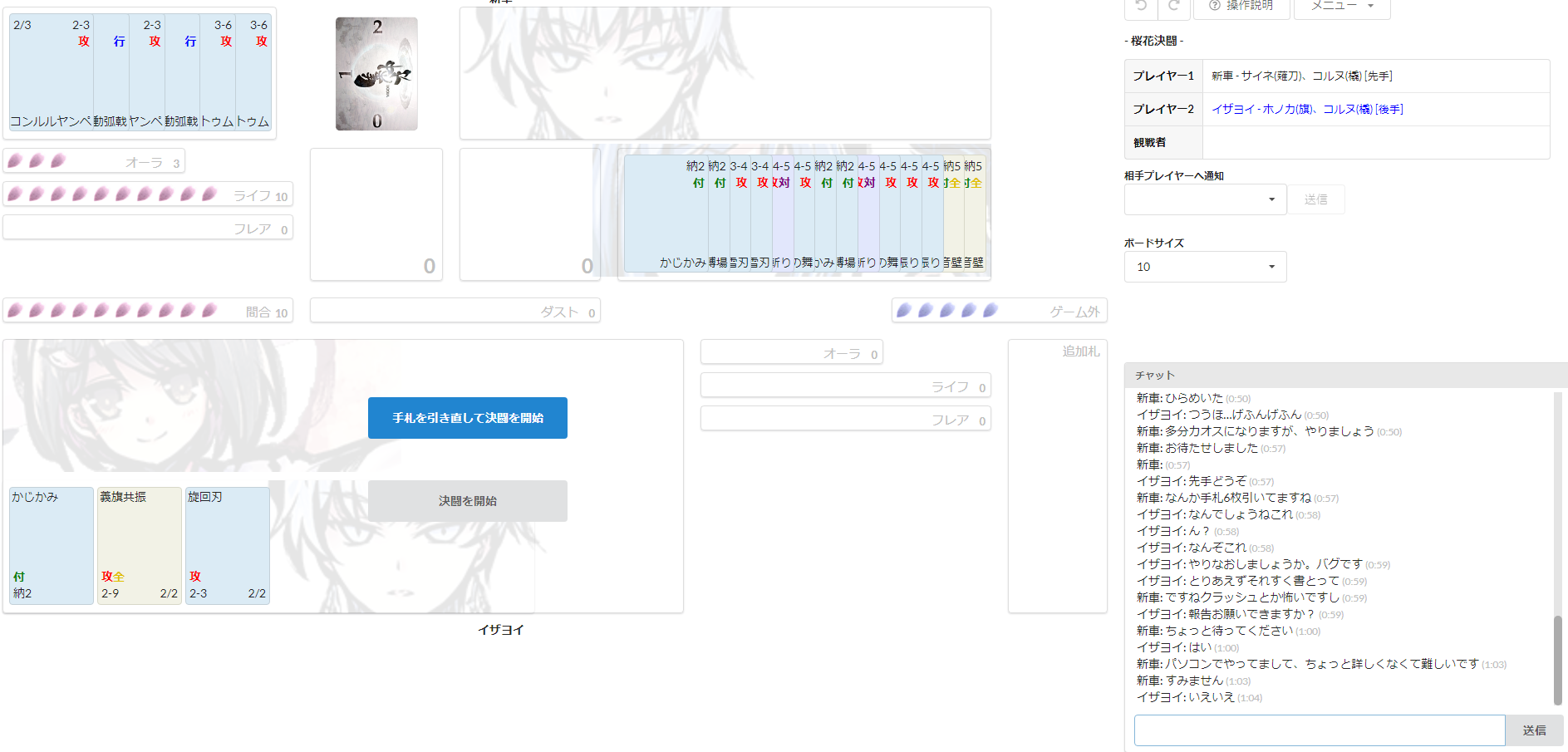1568x752 pixels.
Task: Click the last blue petal in ゲーム外
Action: (990, 311)
